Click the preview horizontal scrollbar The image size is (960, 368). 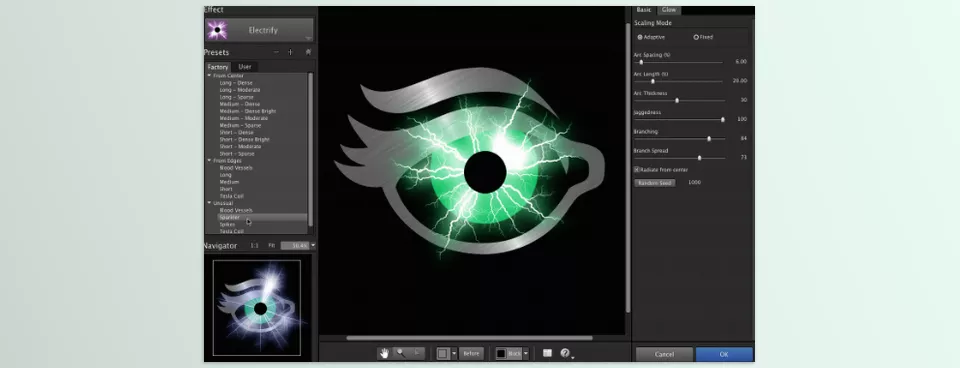click(x=469, y=338)
